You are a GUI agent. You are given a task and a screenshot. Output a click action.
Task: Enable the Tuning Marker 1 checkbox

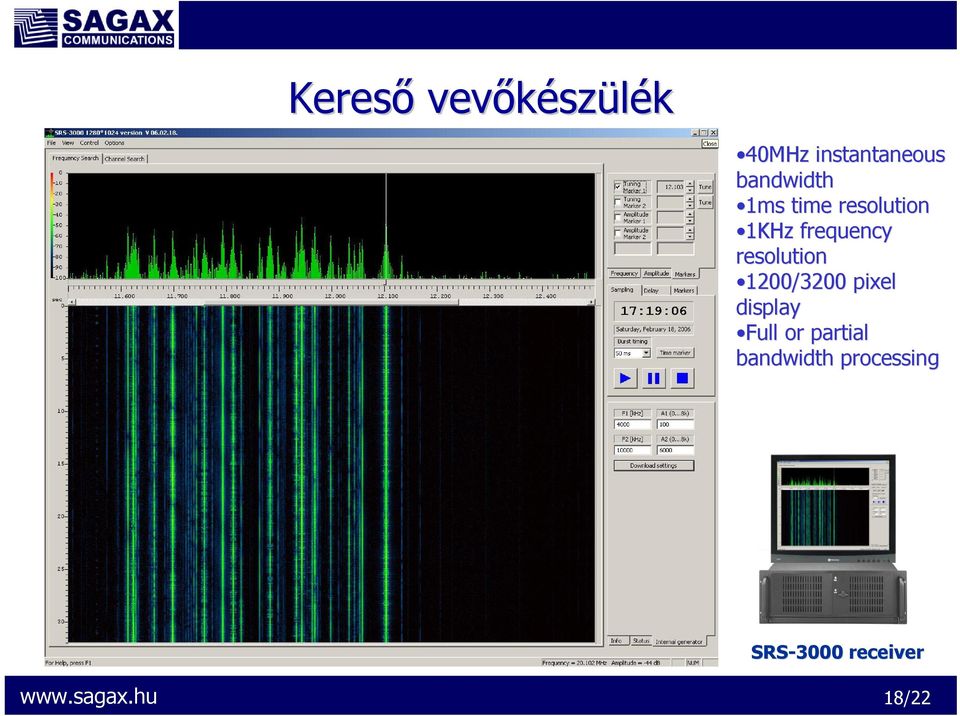tap(617, 187)
